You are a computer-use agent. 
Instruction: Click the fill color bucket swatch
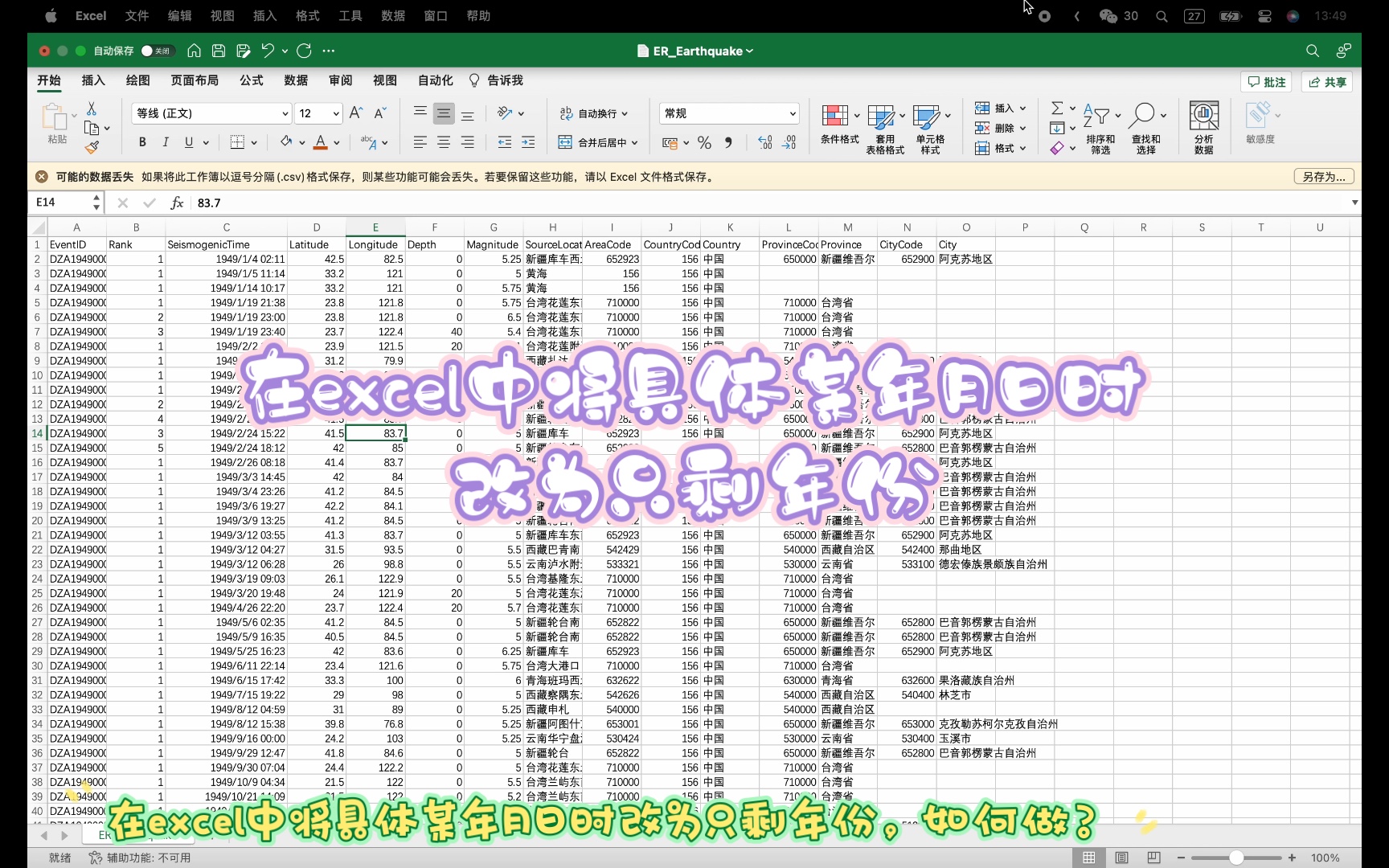(x=285, y=142)
